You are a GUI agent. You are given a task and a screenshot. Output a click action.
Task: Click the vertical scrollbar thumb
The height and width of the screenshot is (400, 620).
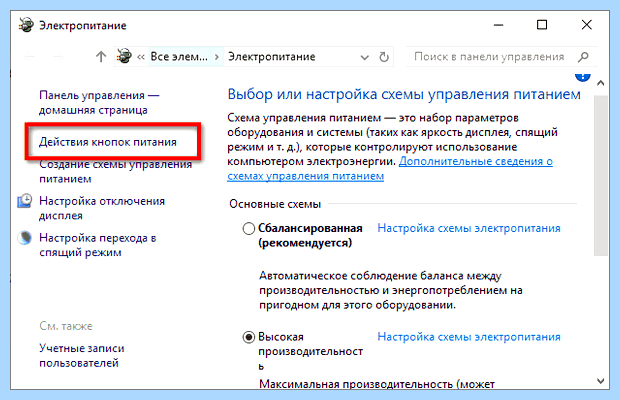[x=601, y=175]
